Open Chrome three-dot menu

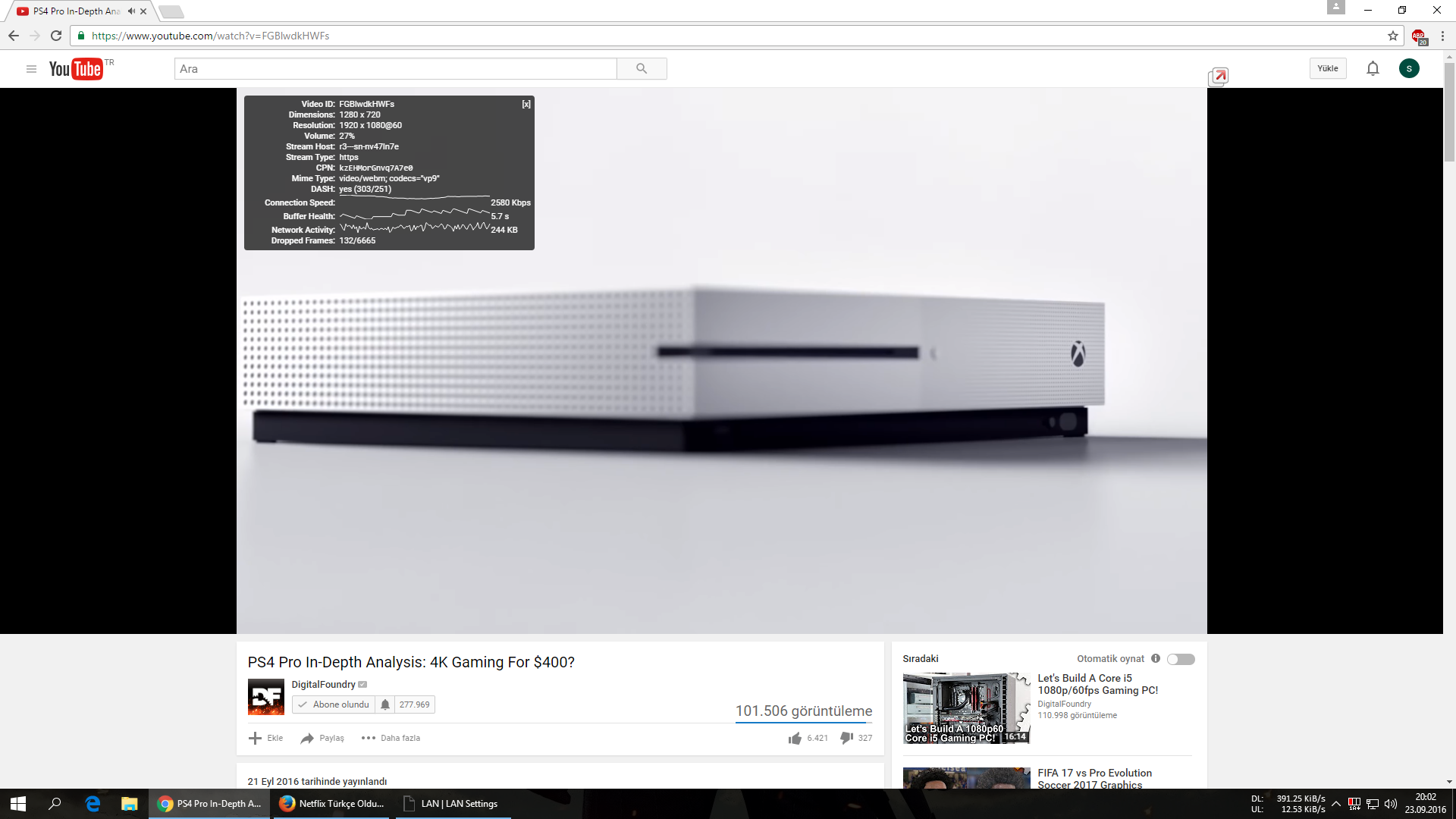click(1442, 36)
